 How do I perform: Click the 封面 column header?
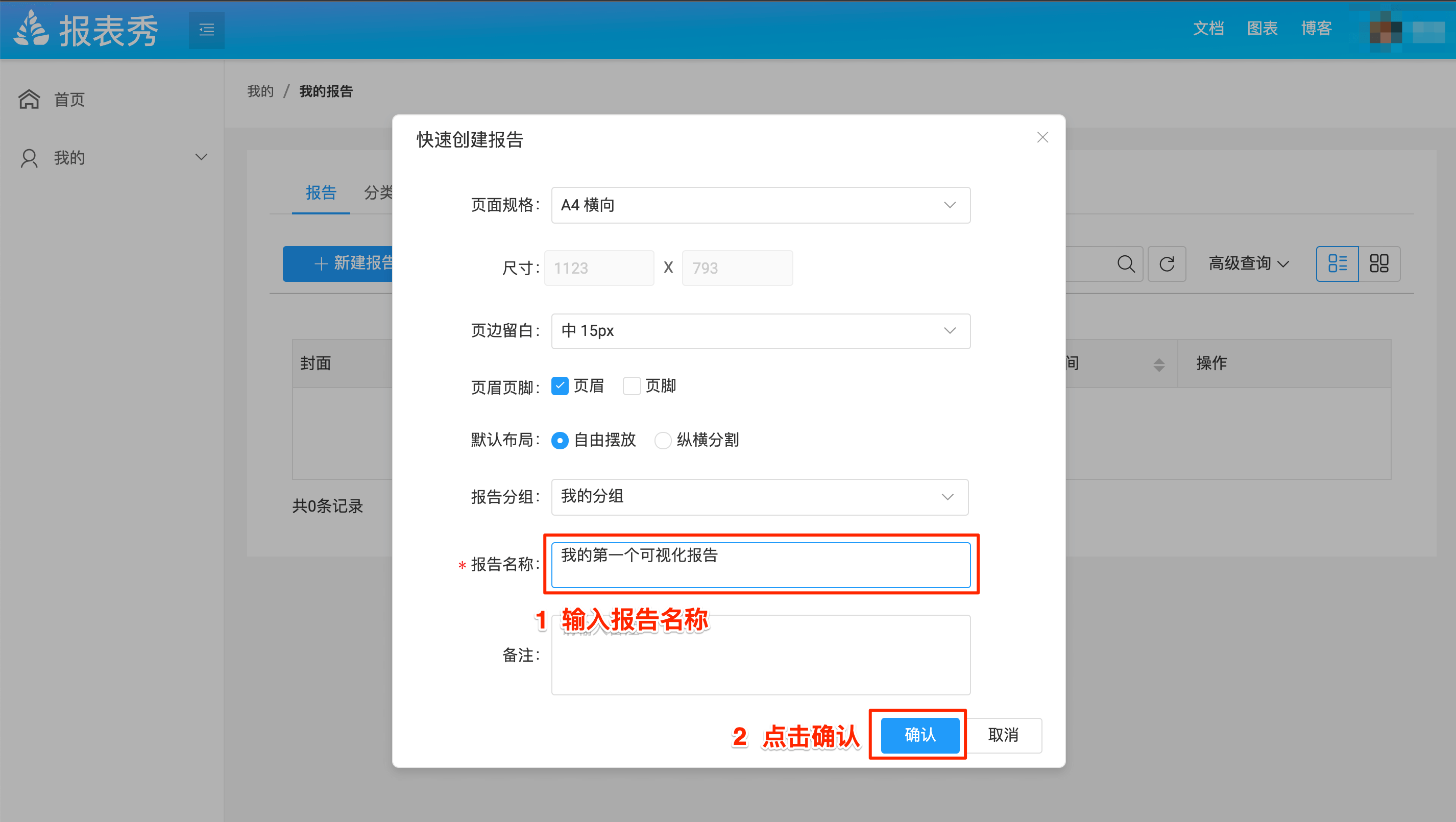pyautogui.click(x=316, y=364)
